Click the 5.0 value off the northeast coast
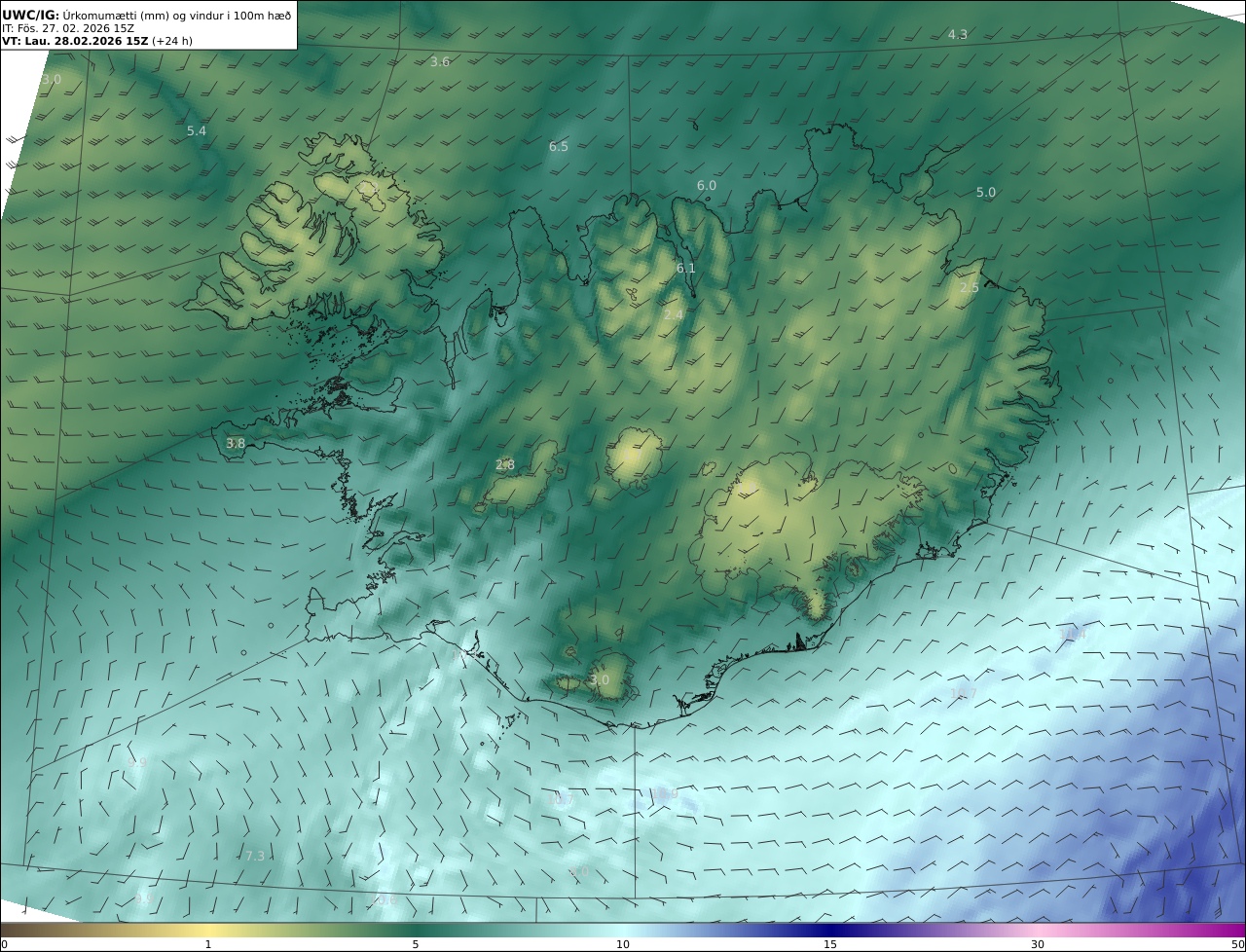 [x=986, y=193]
